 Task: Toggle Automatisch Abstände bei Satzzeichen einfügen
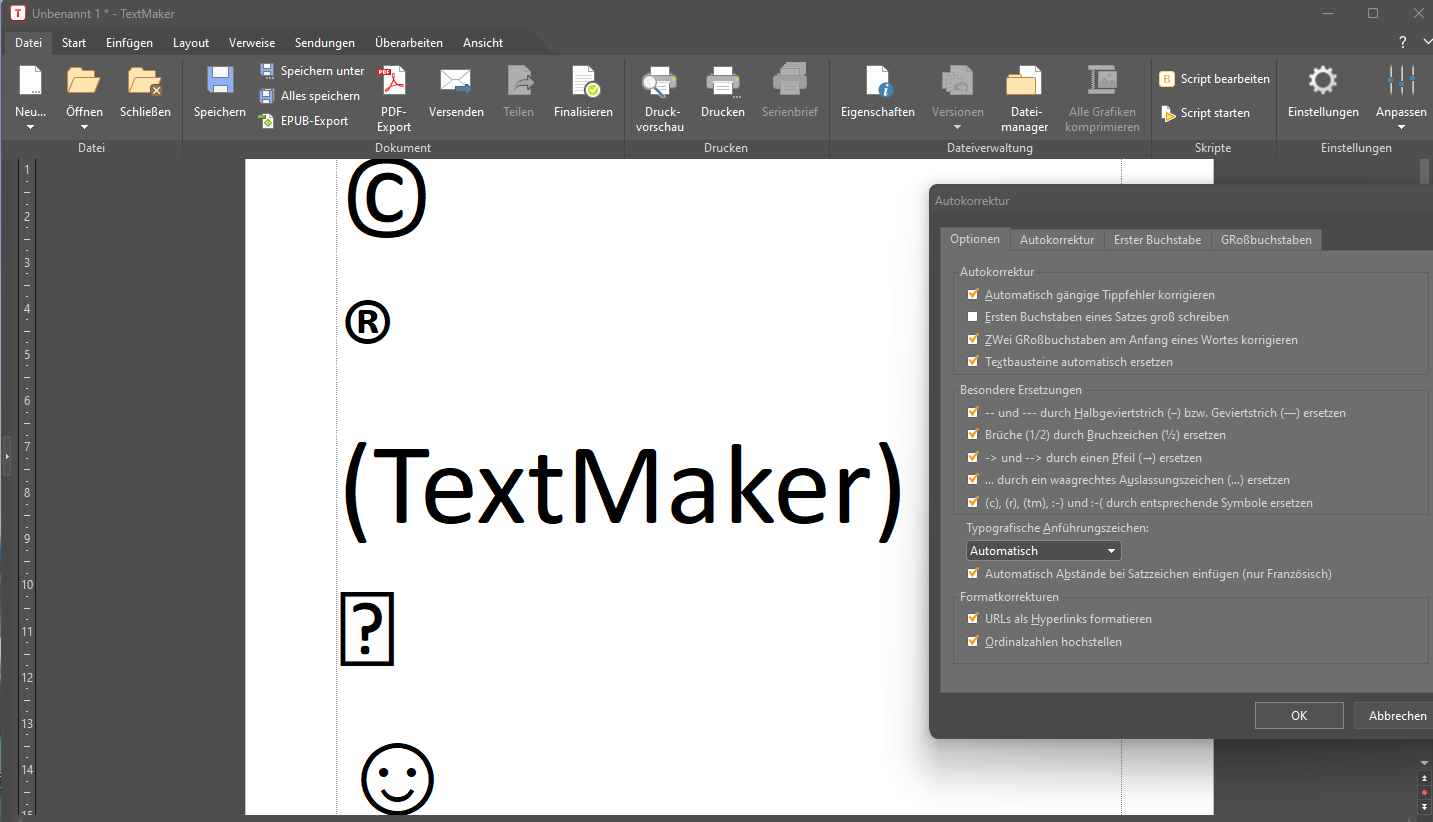[x=972, y=574]
